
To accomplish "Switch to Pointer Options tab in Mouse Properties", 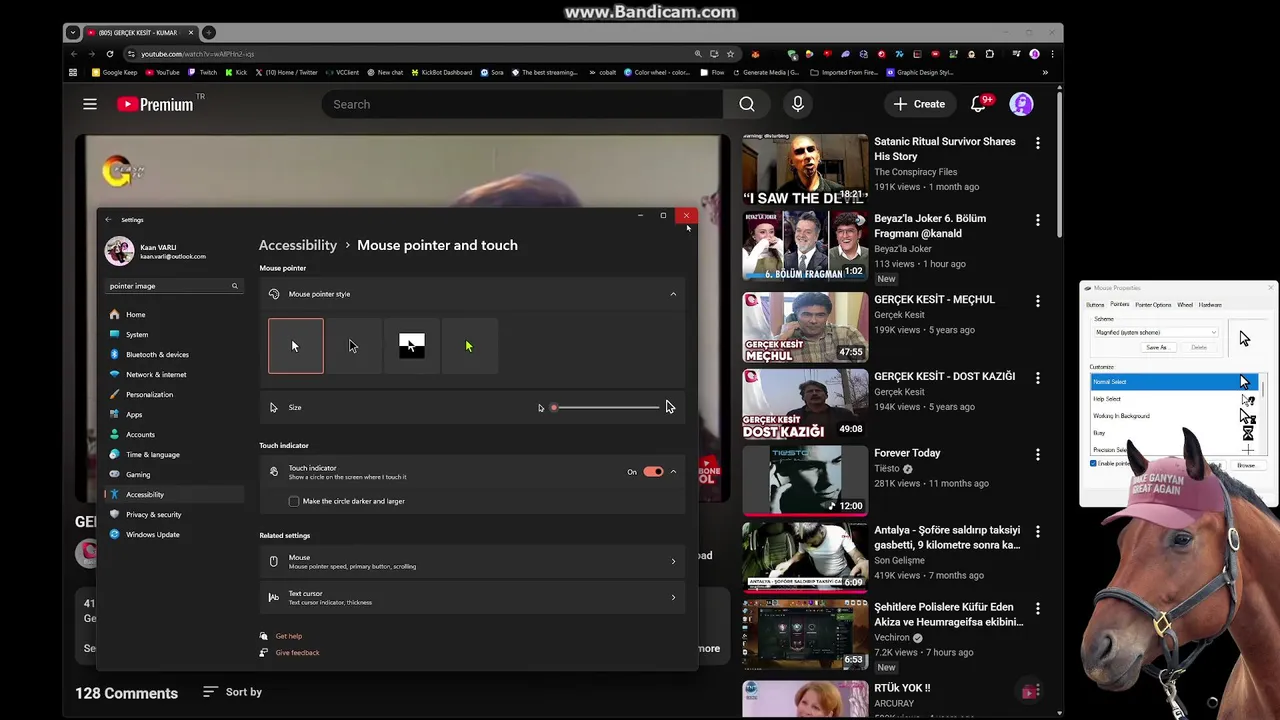I will coord(1153,305).
